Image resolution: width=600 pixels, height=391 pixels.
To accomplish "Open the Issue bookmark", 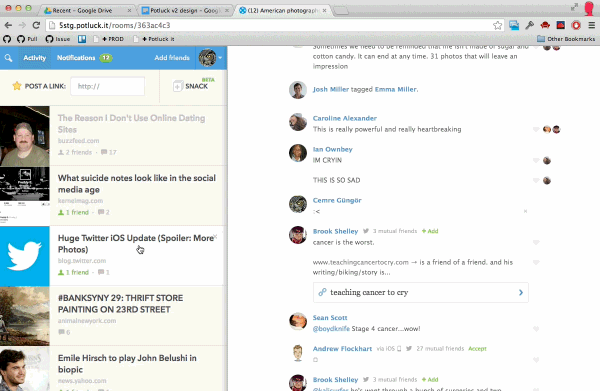I will click(x=58, y=39).
